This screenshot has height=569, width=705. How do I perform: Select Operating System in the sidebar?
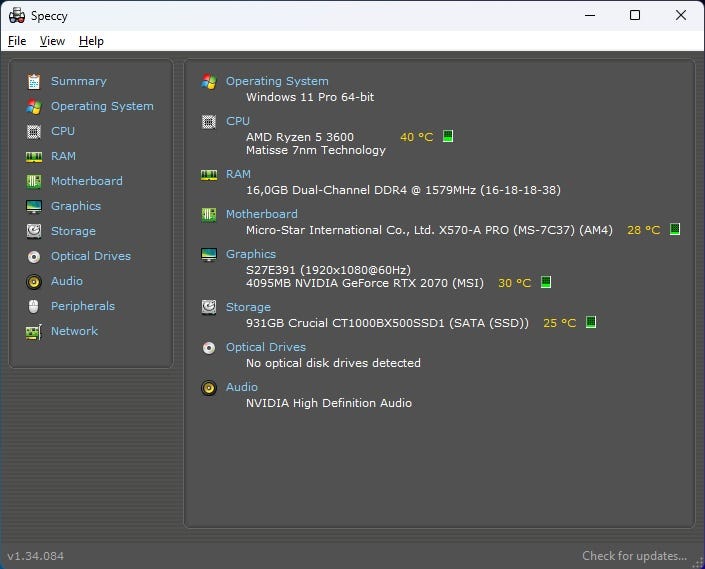(102, 107)
